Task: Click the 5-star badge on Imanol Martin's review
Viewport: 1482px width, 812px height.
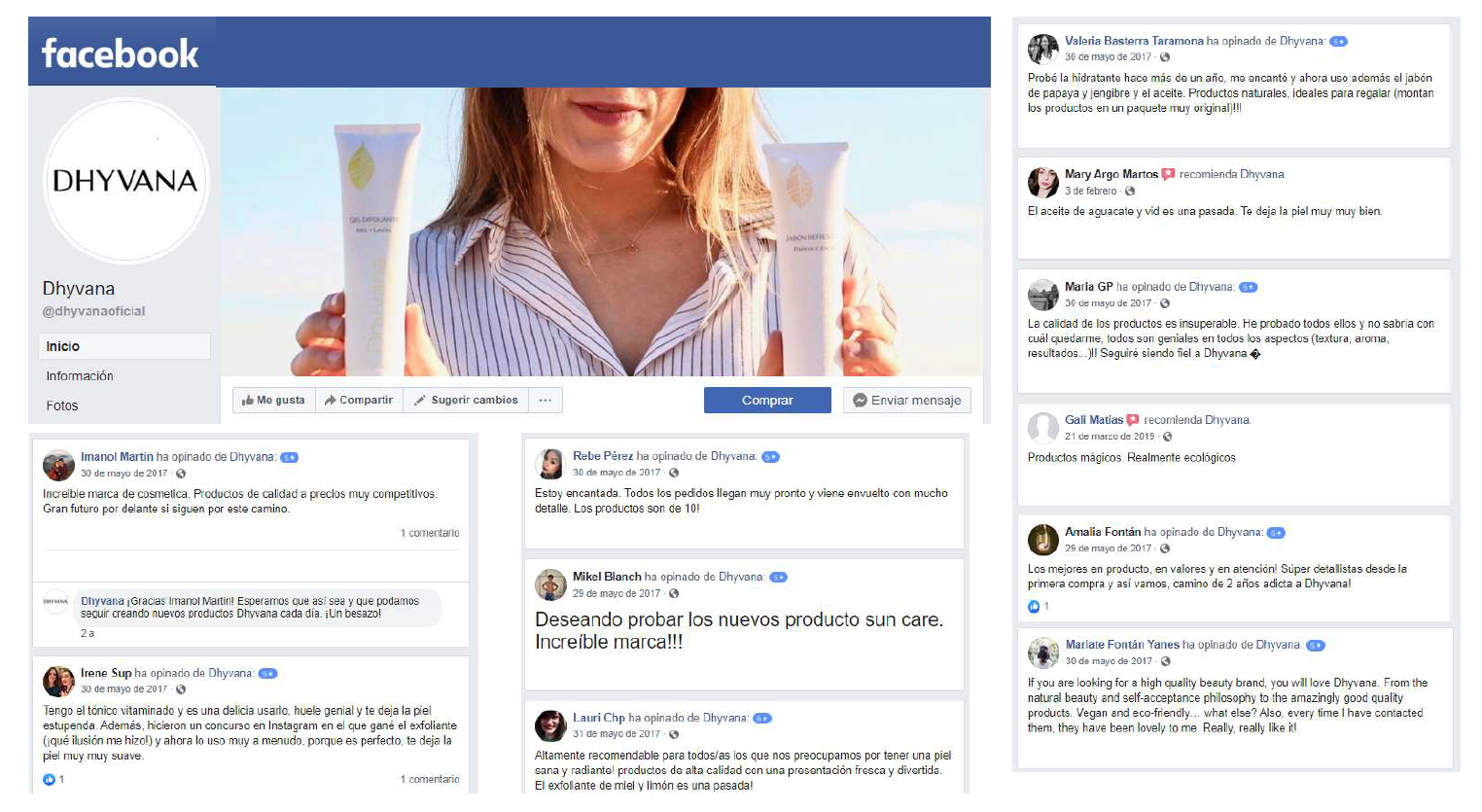Action: click(289, 458)
